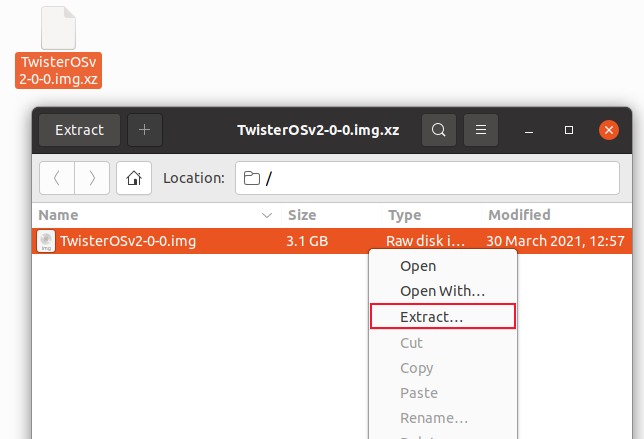Screen dimensions: 644x439
Task: Sort list by Modified column header
Action: pos(519,215)
